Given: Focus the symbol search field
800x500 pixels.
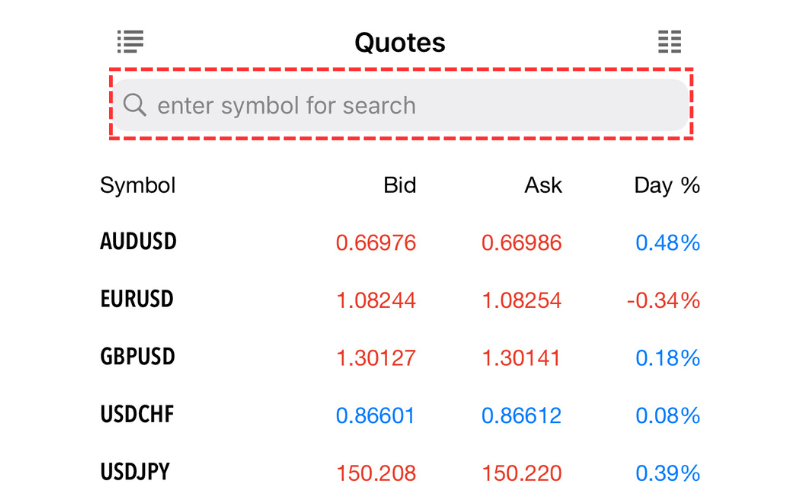Looking at the screenshot, I should coord(400,105).
